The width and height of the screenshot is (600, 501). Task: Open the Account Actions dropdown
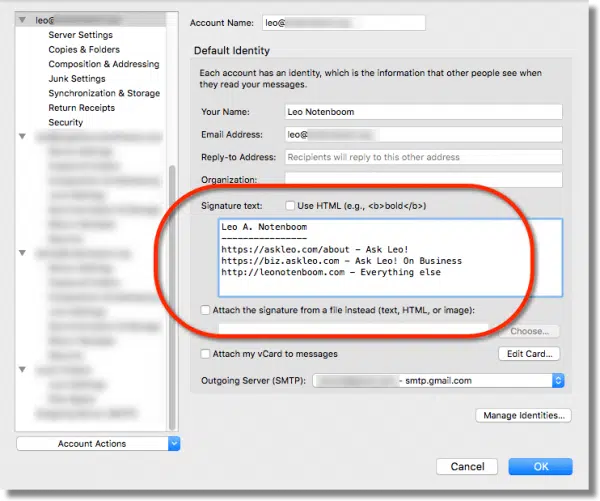98,443
